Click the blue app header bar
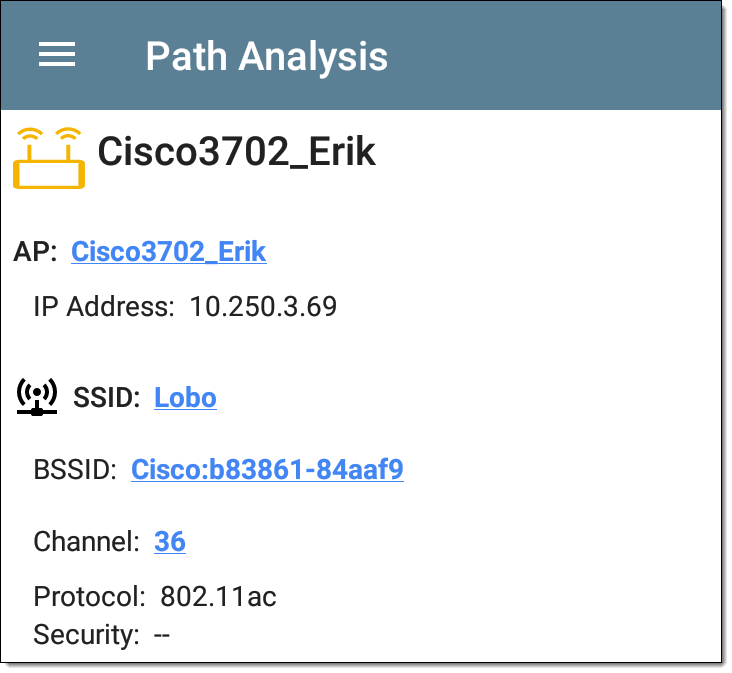Screen dimensions: 732x673 click(361, 56)
